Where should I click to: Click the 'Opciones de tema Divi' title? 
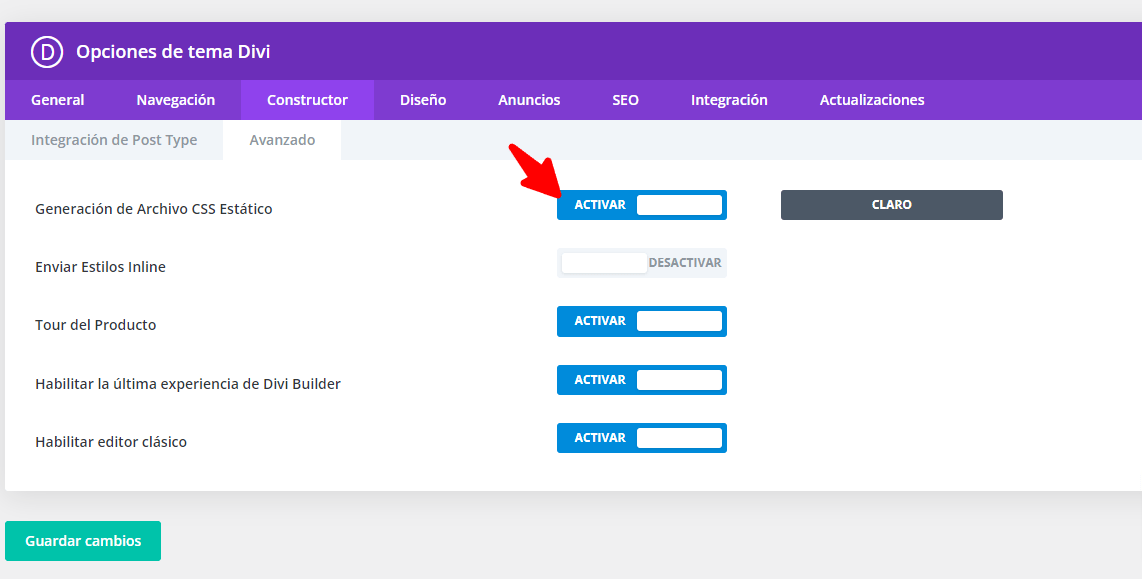coord(173,52)
